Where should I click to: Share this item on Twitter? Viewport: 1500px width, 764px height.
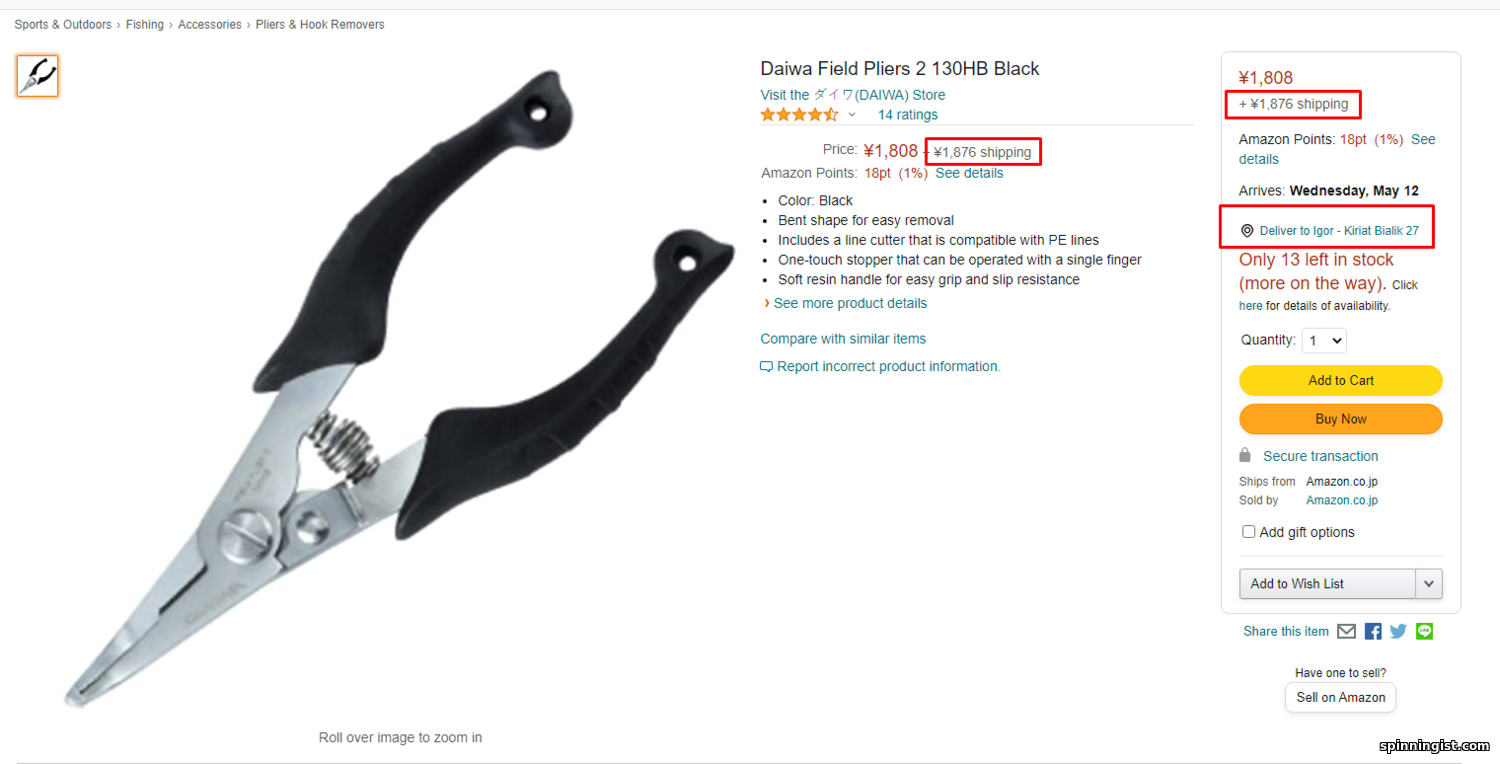1398,631
